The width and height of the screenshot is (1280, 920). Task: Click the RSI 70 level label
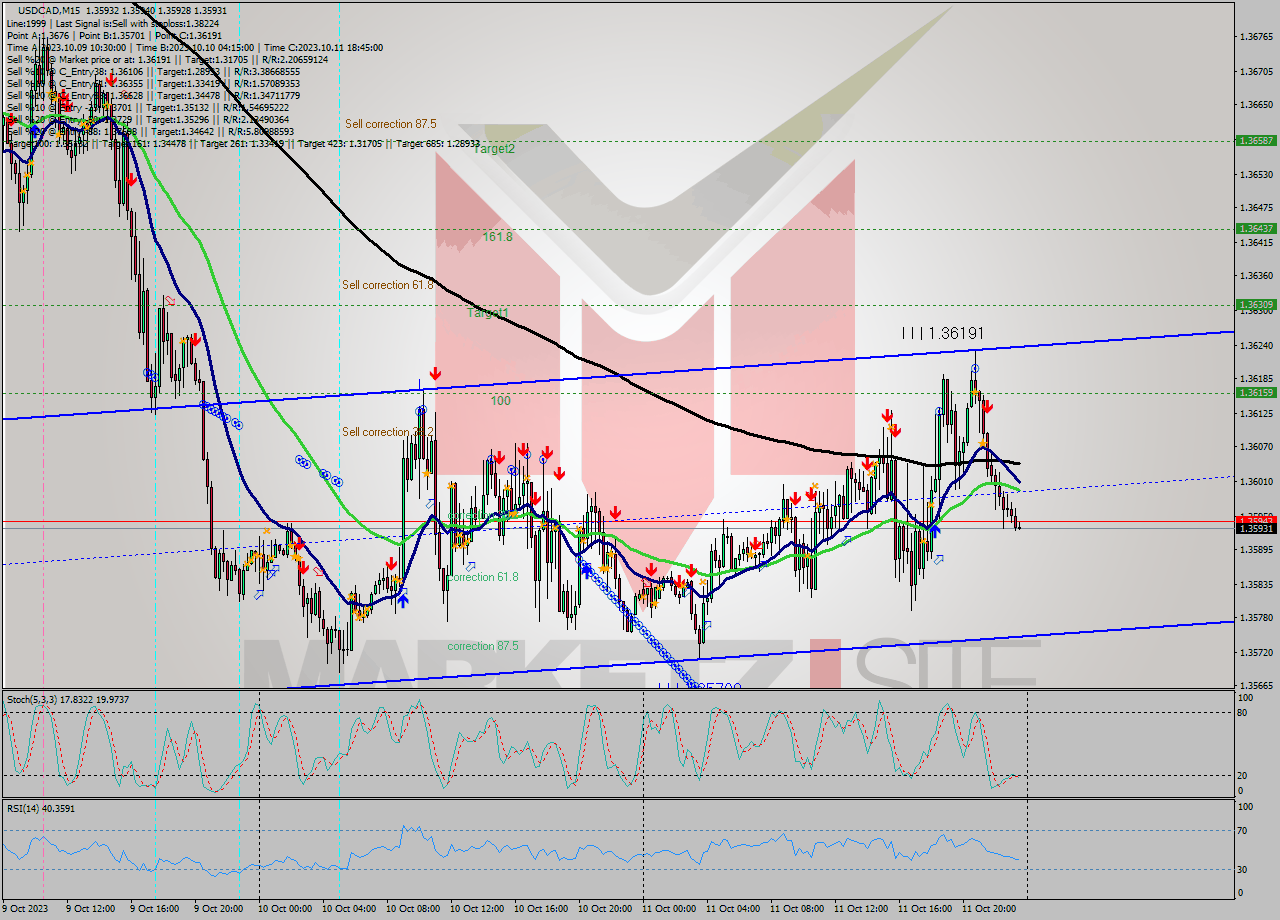point(1241,830)
